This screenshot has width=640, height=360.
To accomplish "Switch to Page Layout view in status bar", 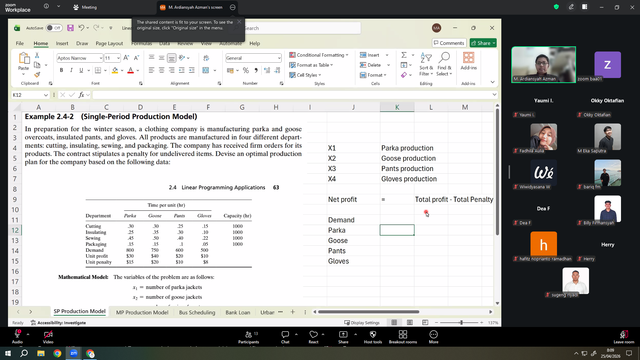I will pos(409,322).
